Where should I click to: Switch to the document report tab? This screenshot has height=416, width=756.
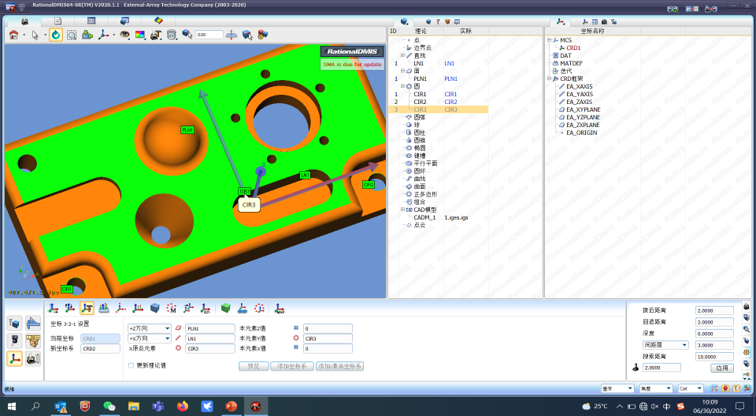[x=57, y=20]
